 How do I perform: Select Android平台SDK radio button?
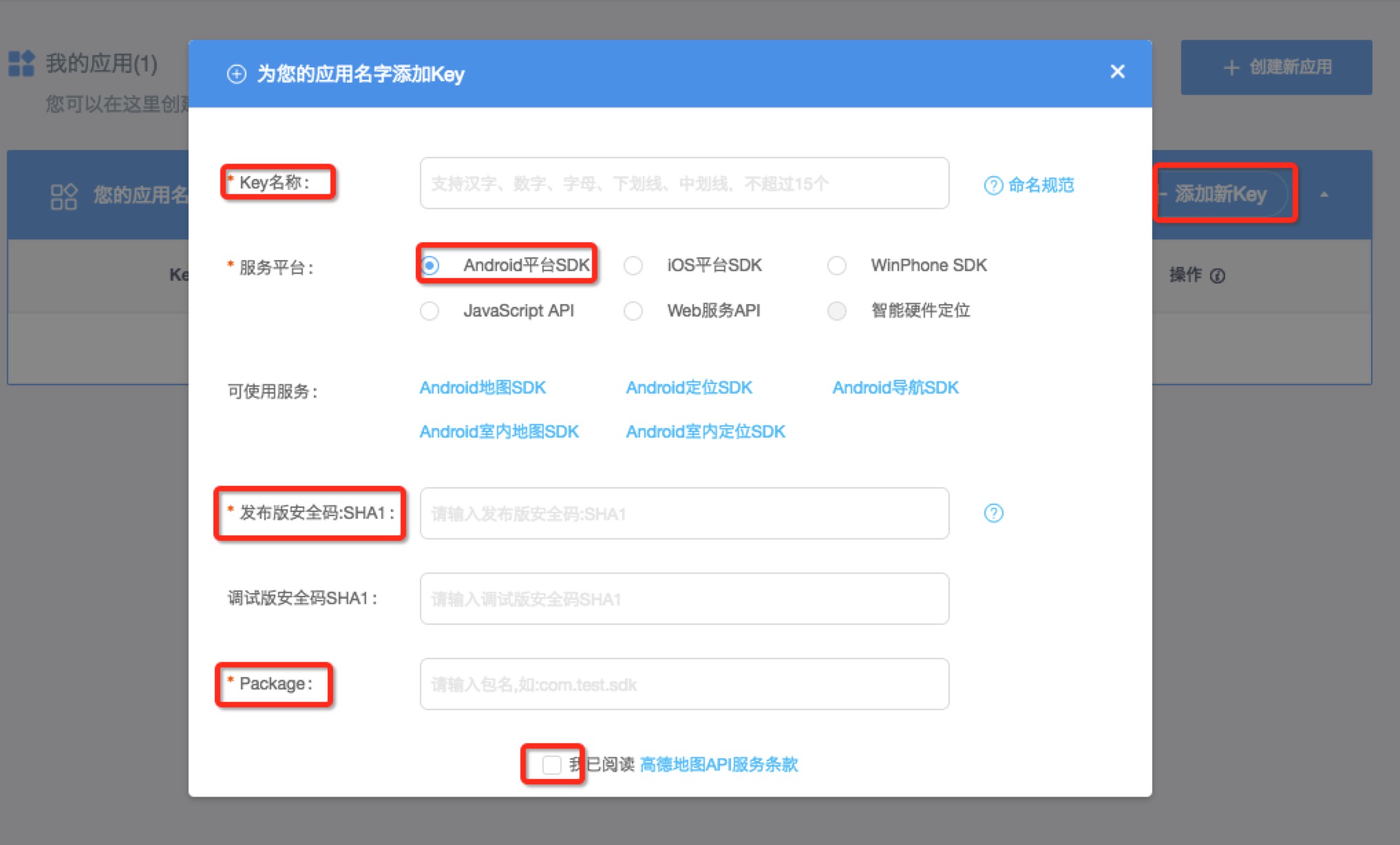pos(430,265)
